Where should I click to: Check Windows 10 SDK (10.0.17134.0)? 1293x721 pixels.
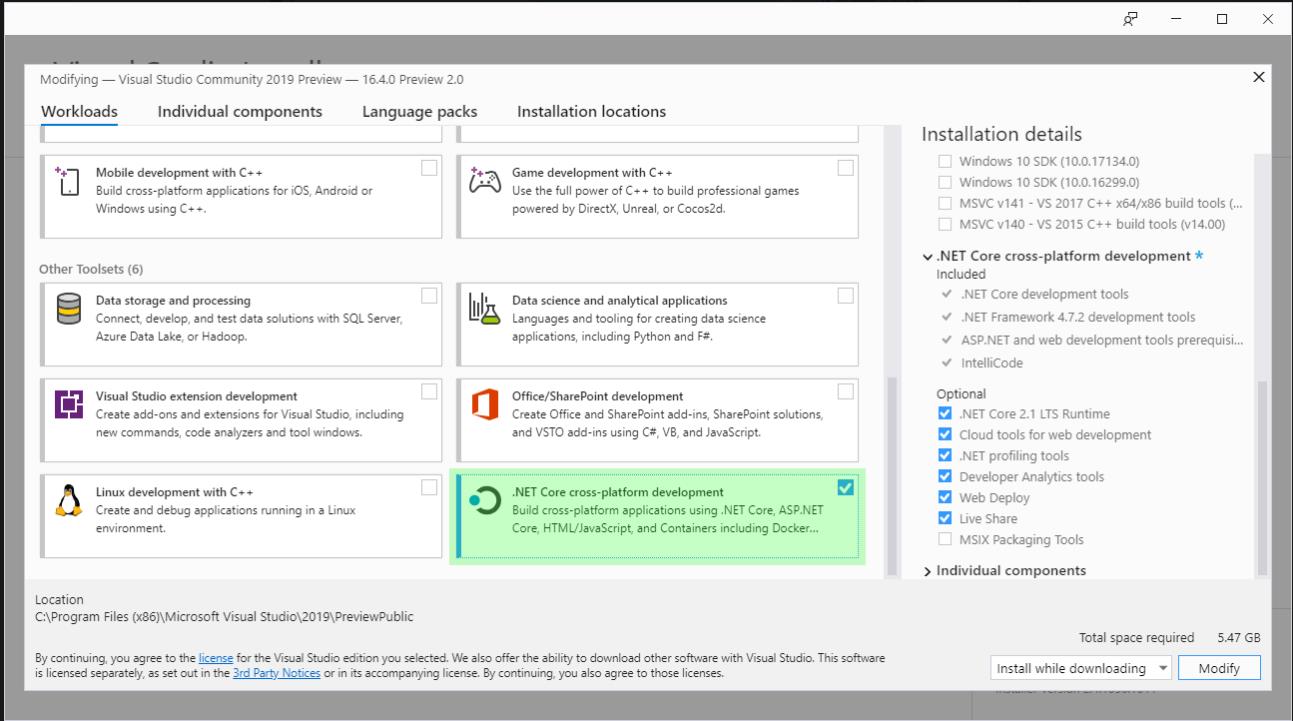click(x=945, y=161)
